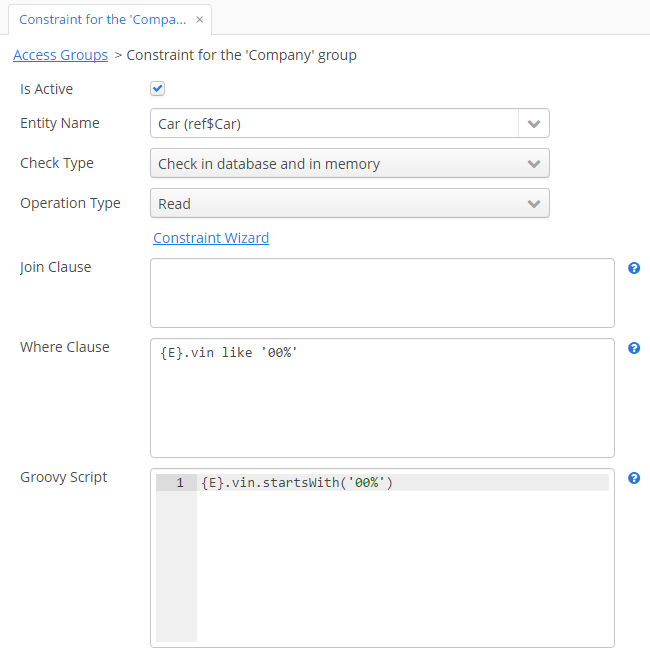The image size is (650, 654).
Task: Open help for the Groovy Script field
Action: click(x=634, y=478)
